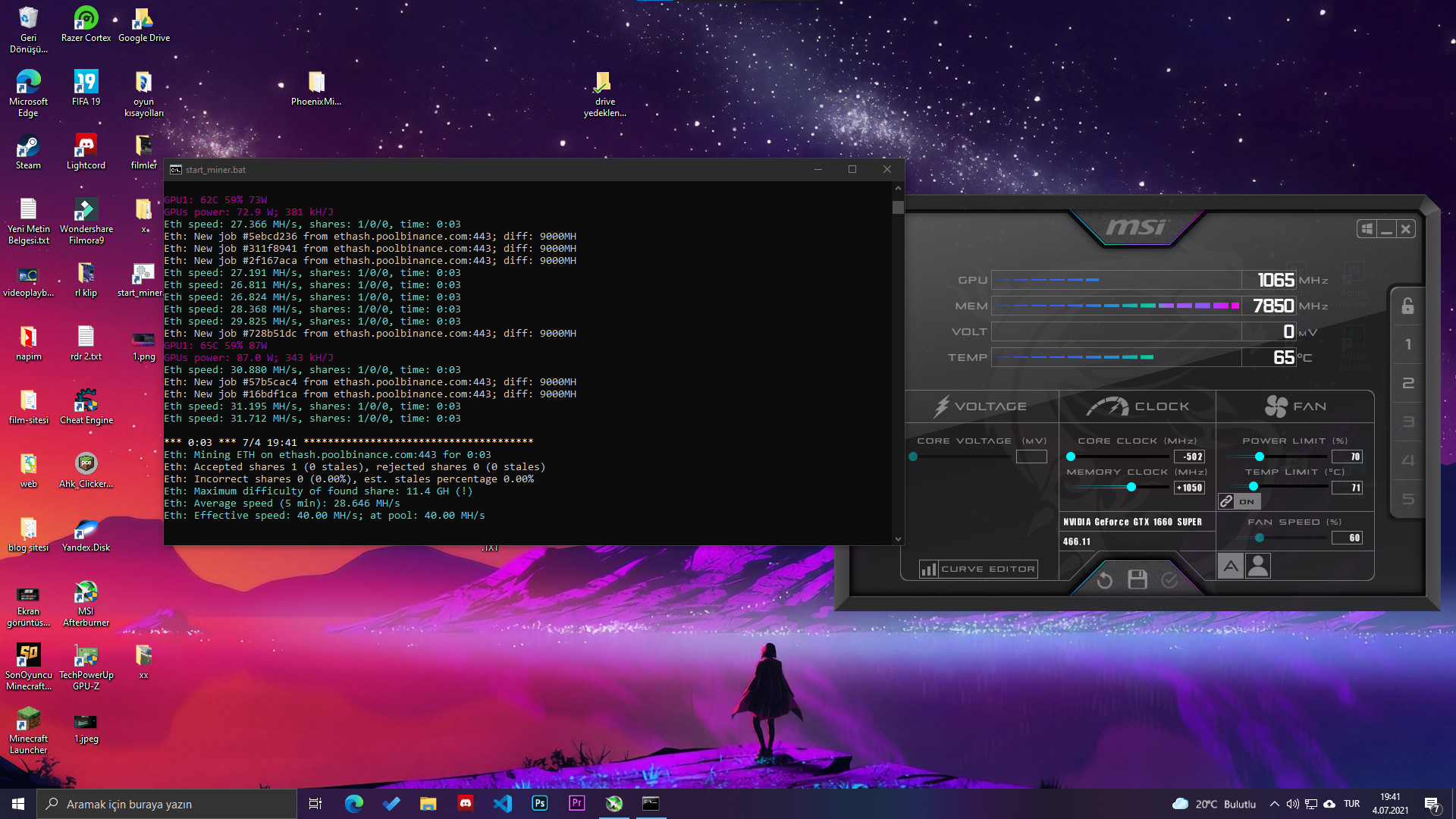Click the user-defined fan control icon

click(x=1258, y=566)
